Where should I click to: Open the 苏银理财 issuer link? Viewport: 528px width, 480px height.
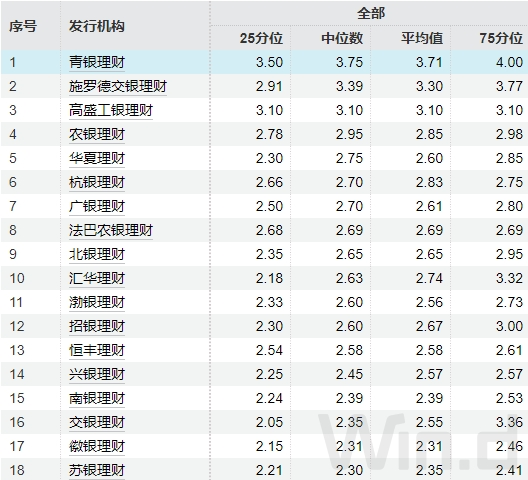click(x=97, y=470)
